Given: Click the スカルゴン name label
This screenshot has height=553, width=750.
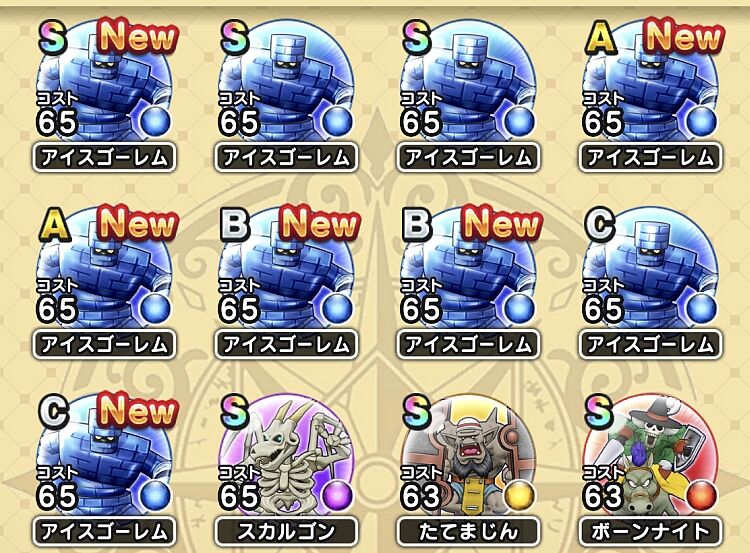Looking at the screenshot, I should tap(286, 531).
